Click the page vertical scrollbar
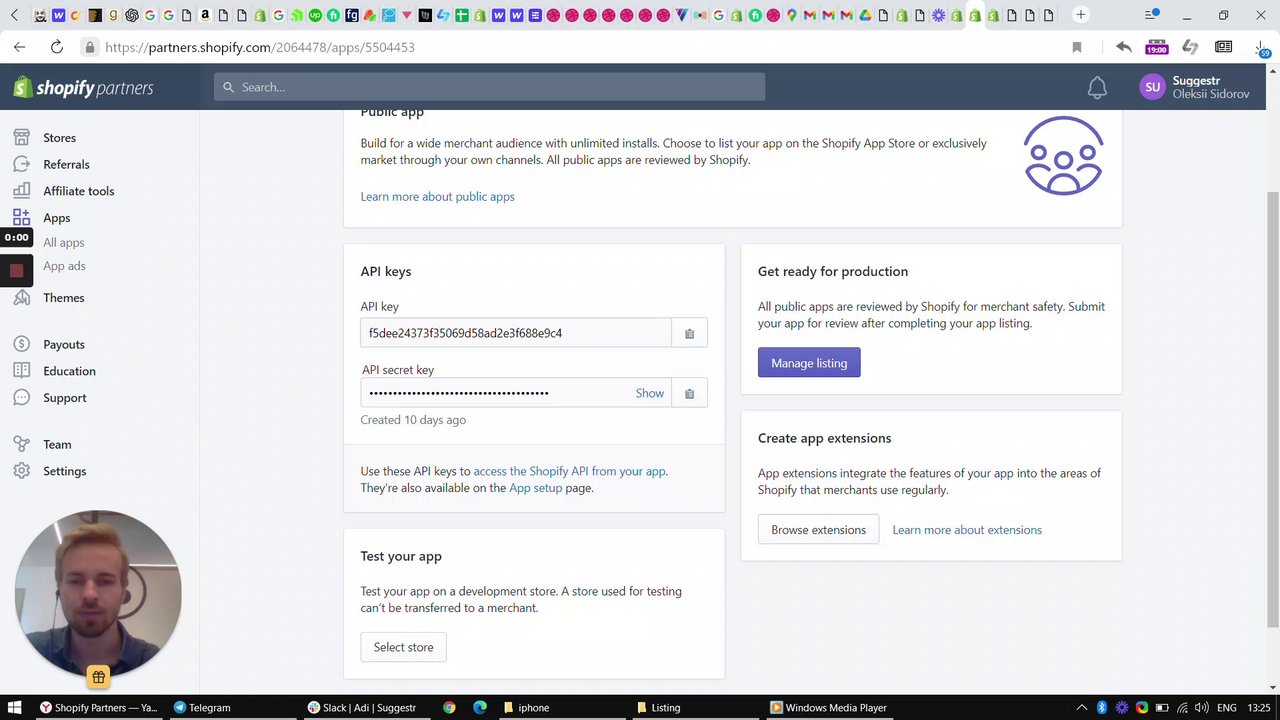1280x720 pixels. coord(1272,410)
